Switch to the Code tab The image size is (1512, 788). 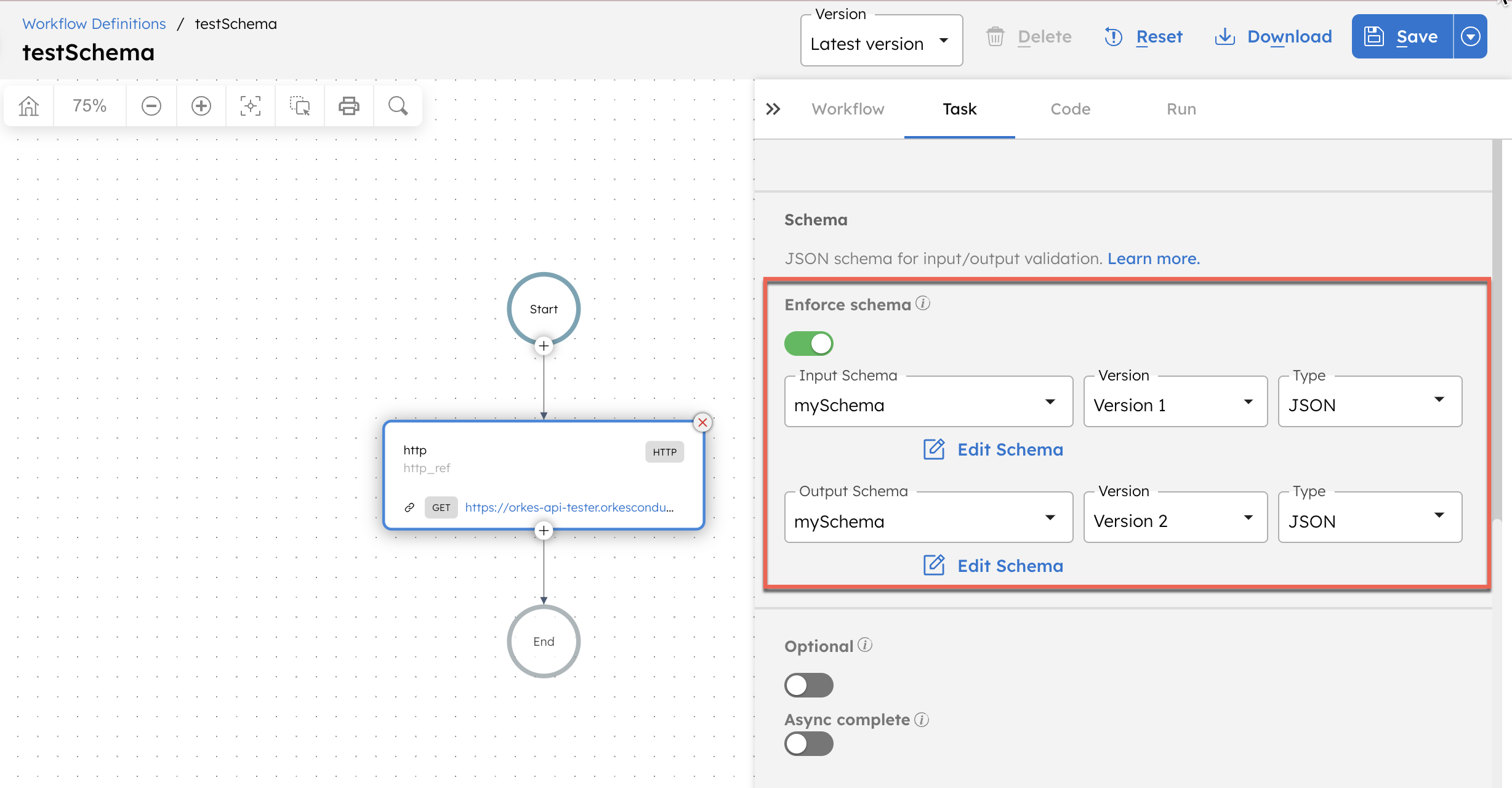point(1070,109)
